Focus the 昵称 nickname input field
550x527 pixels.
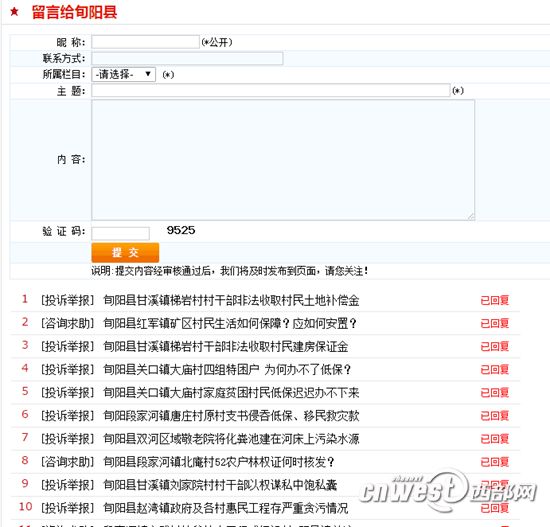click(146, 42)
